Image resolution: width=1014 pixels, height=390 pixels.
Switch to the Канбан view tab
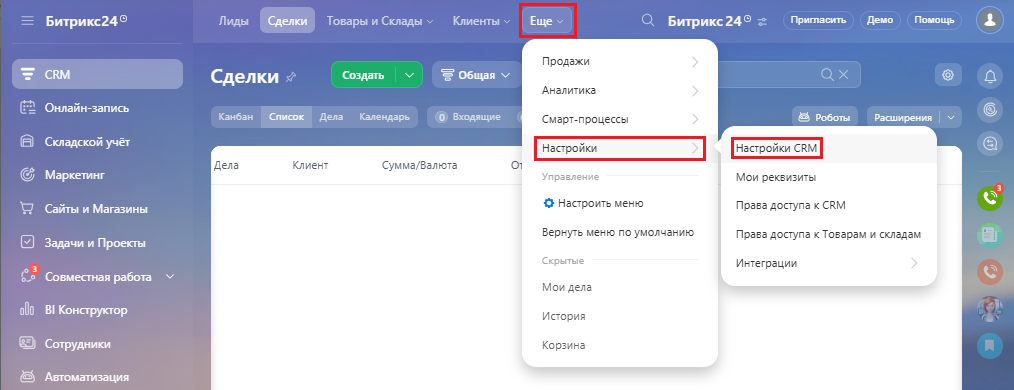pos(236,117)
